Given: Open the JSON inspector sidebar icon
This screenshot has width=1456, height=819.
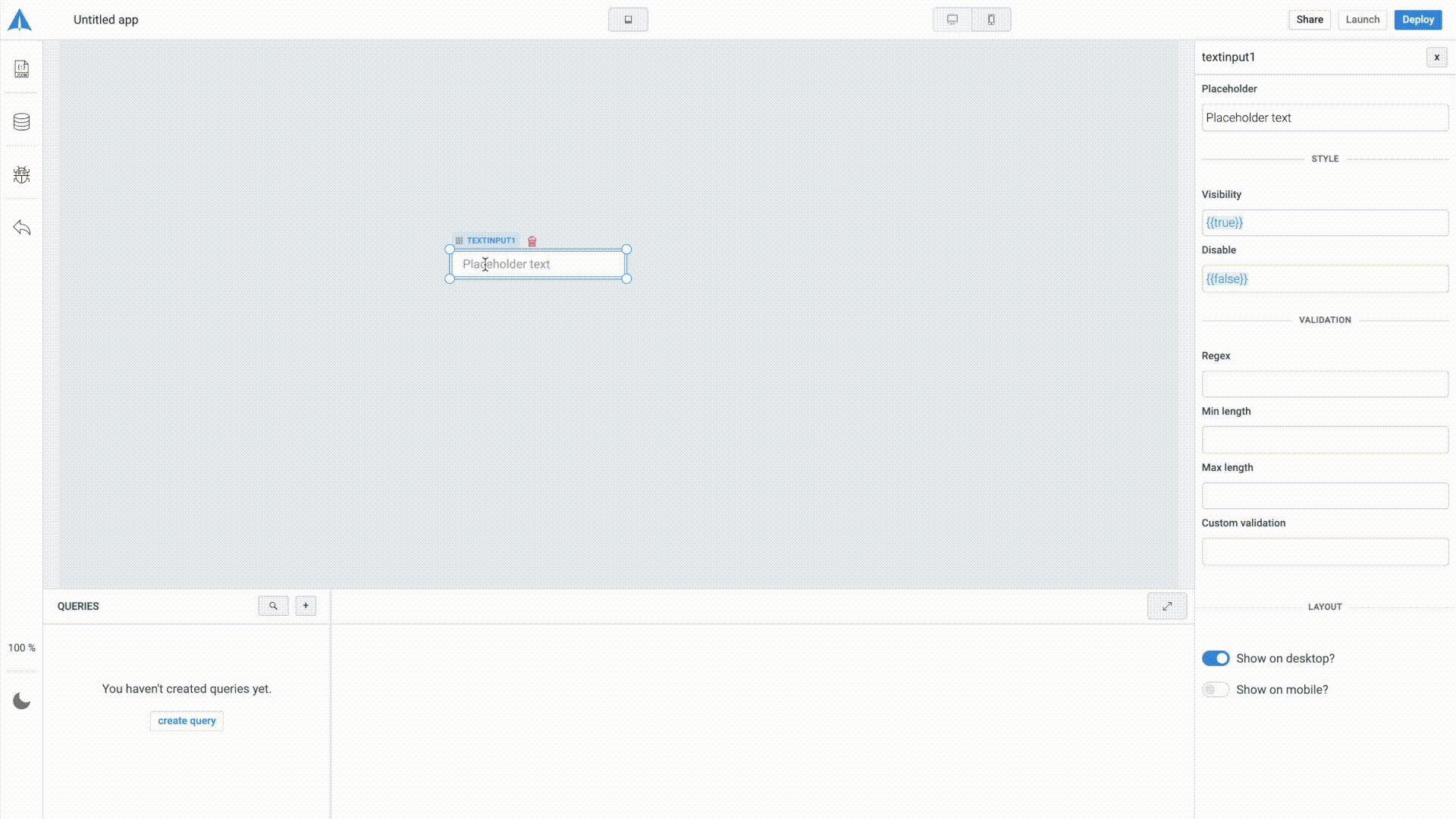Looking at the screenshot, I should point(21,69).
